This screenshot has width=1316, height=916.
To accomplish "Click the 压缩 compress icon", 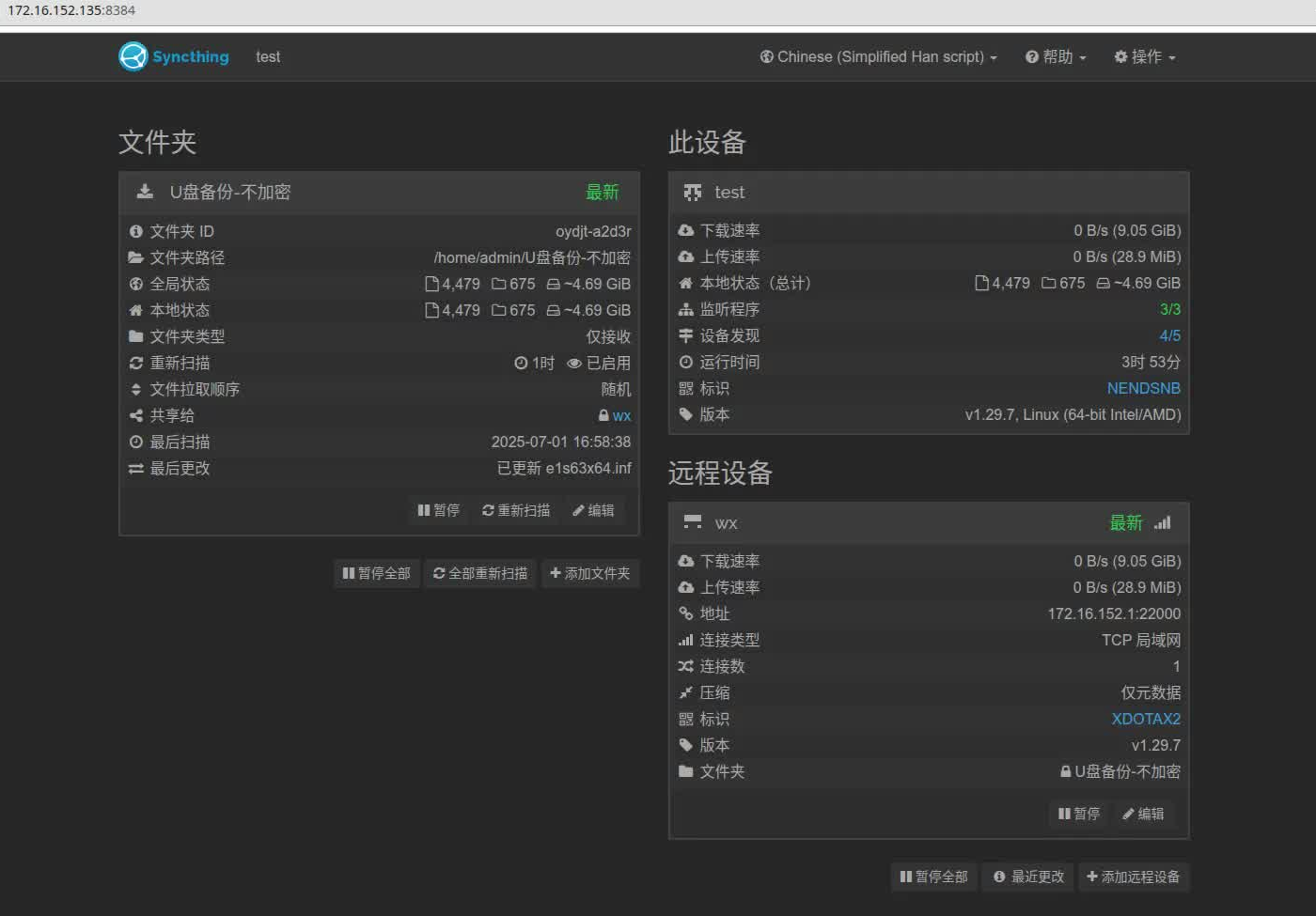I will tap(686, 692).
